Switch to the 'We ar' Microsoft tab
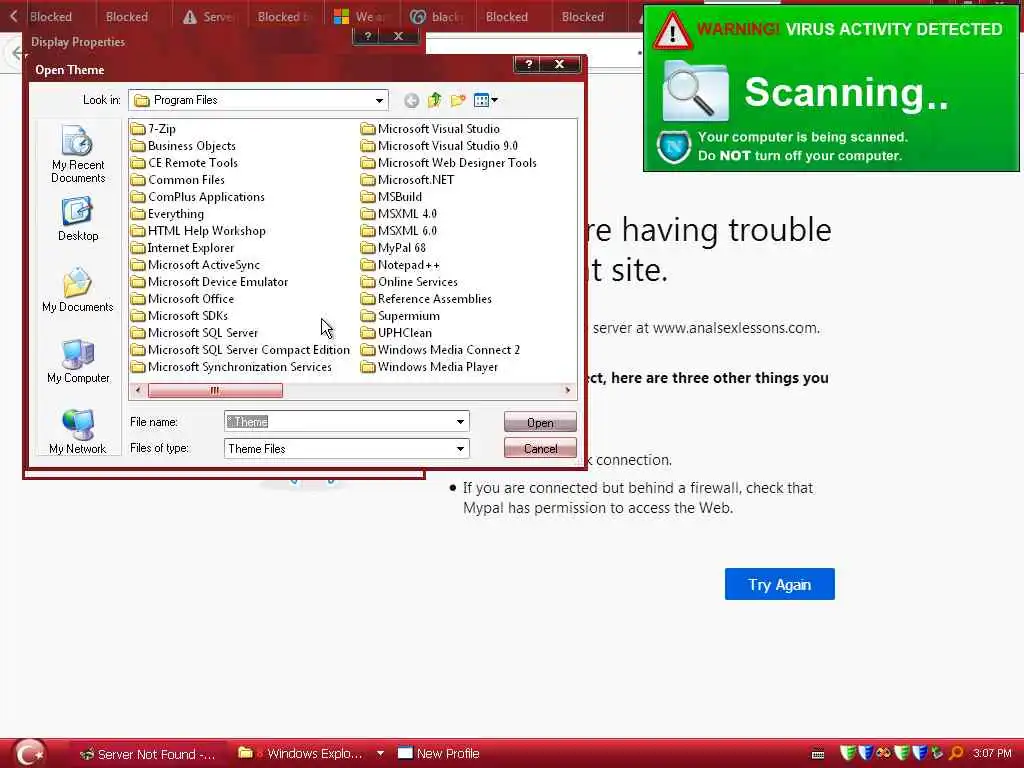Viewport: 1024px width, 768px height. click(361, 16)
